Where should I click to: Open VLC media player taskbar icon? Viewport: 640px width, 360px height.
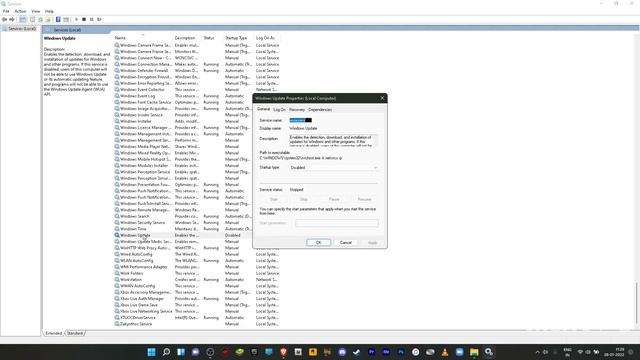(444, 352)
